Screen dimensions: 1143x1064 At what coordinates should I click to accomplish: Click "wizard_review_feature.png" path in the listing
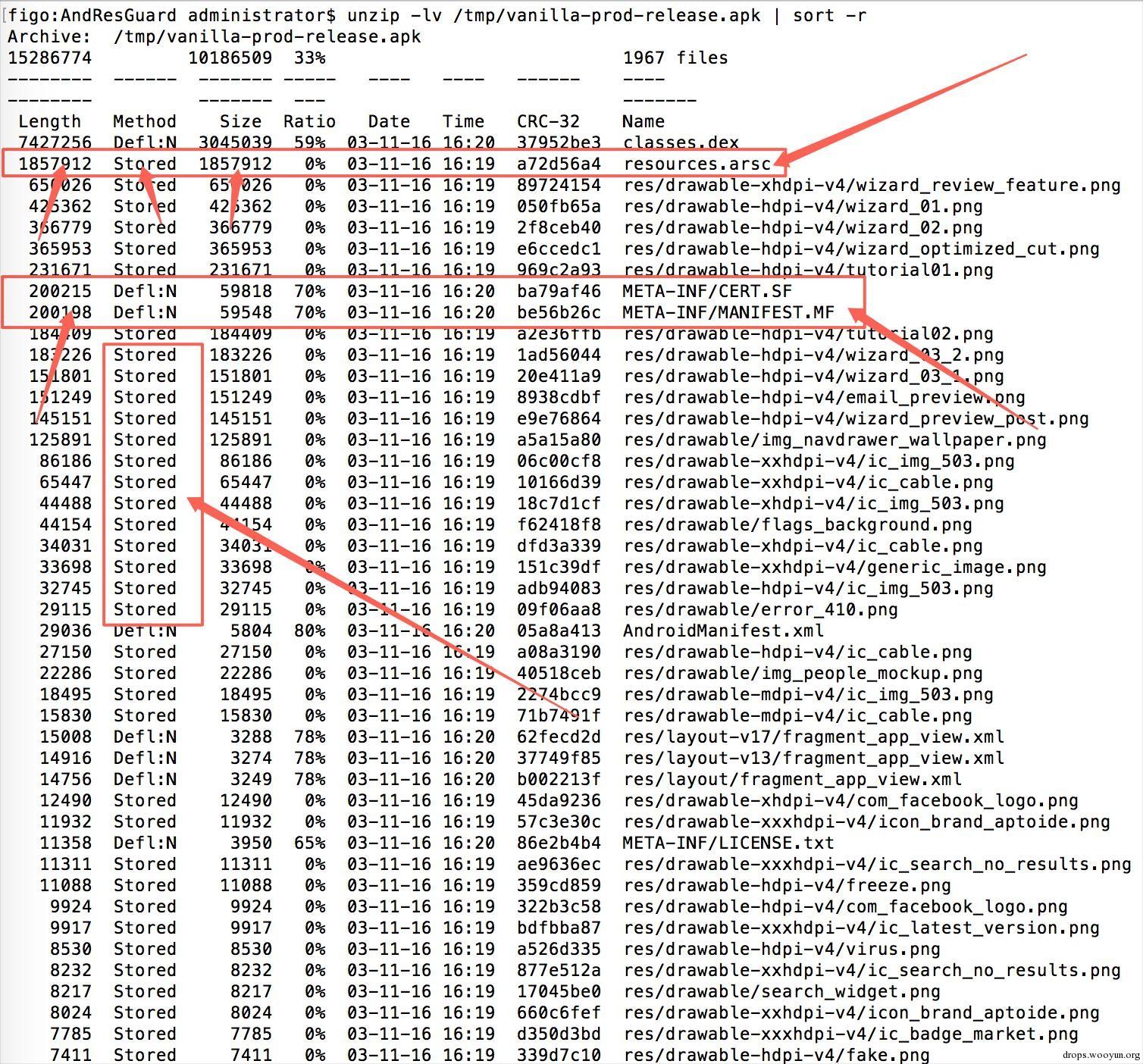[x=872, y=185]
